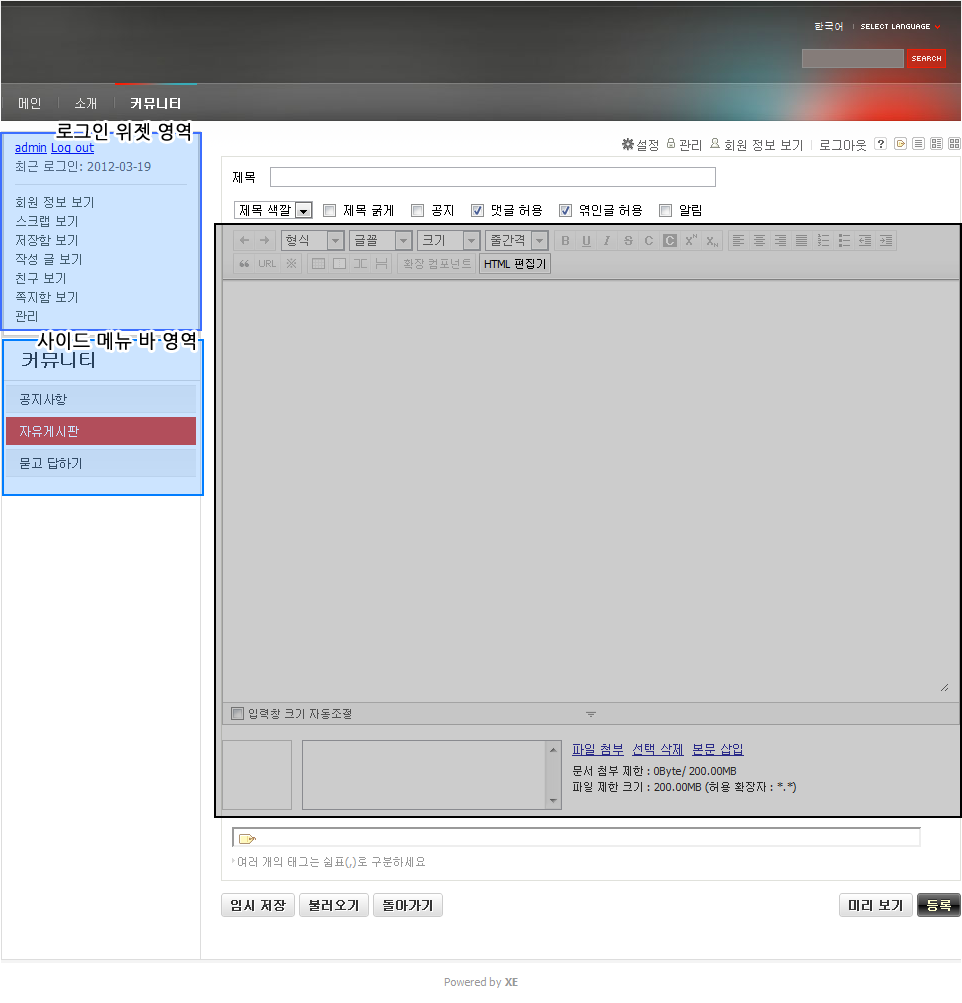Click the Strikethrough icon in editor toolbar

tap(628, 241)
